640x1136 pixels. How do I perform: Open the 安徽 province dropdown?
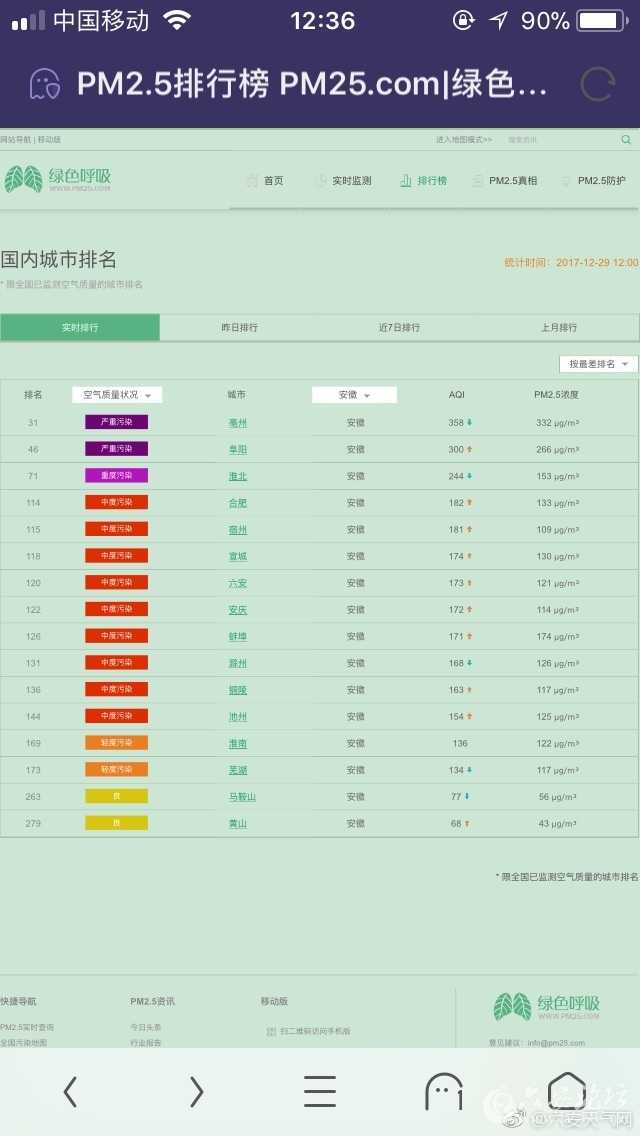tap(354, 395)
